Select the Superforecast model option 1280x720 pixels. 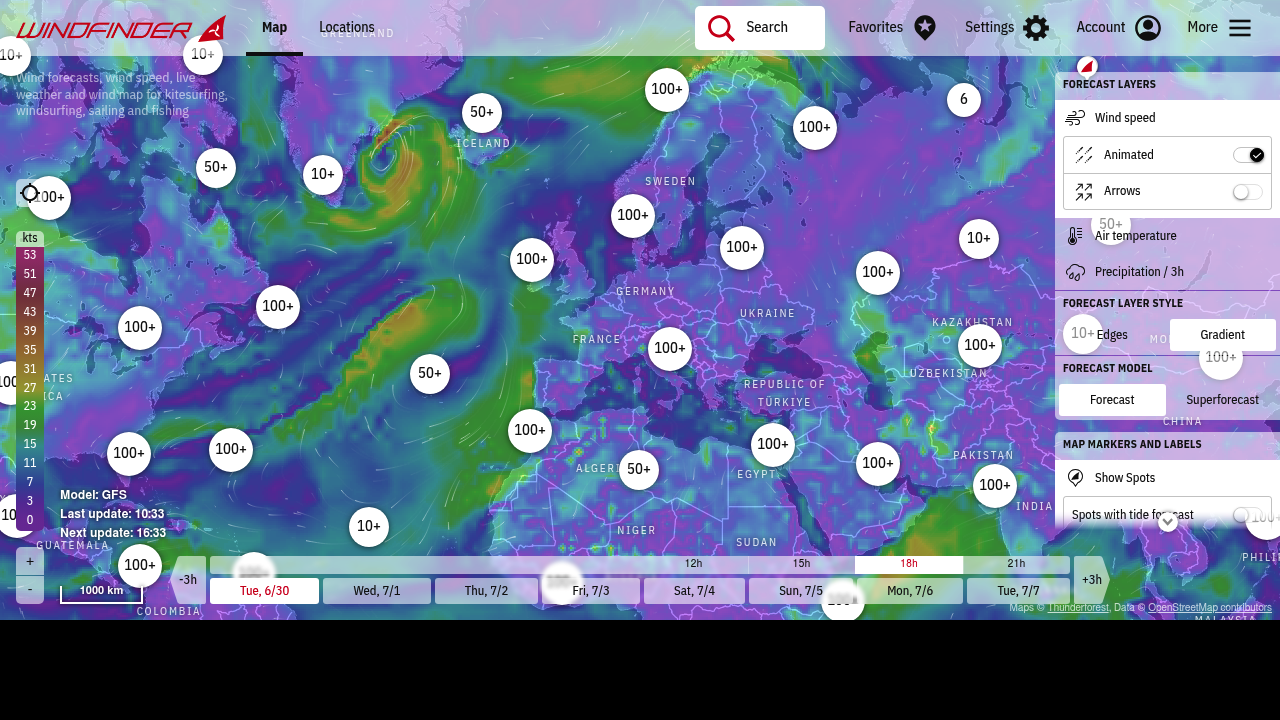(1223, 400)
